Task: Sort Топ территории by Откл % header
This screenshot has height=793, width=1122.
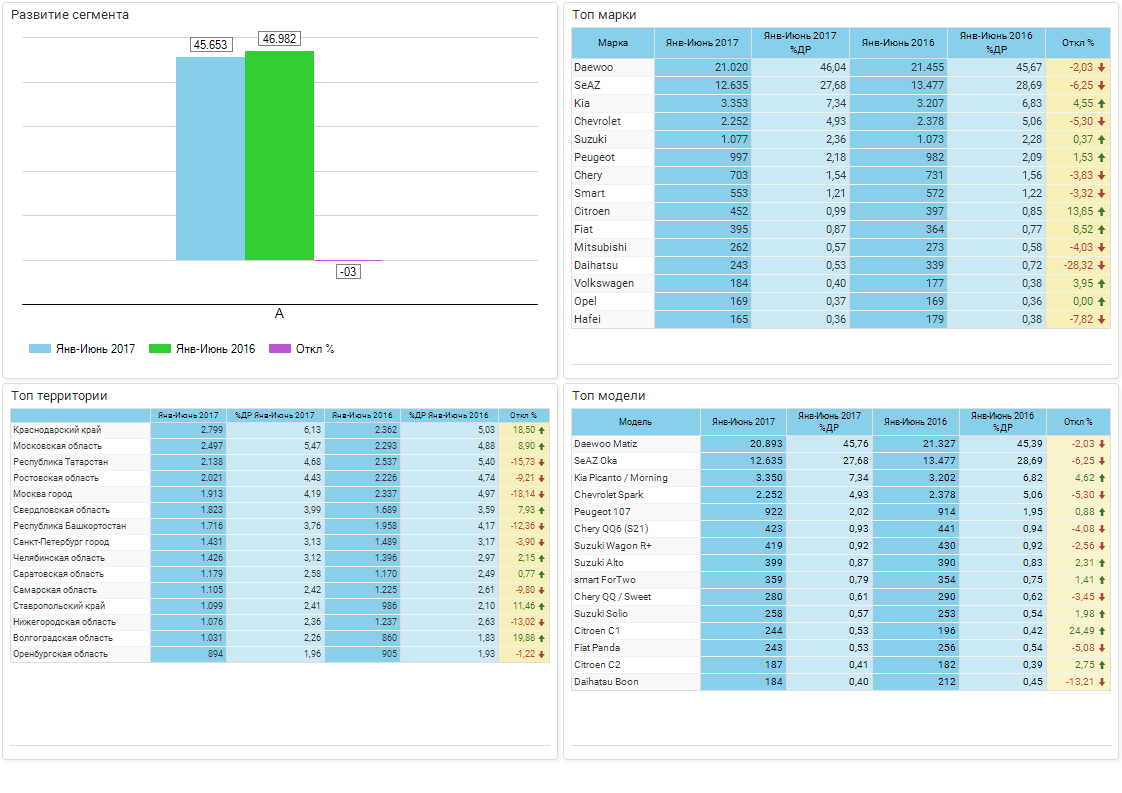Action: point(523,415)
